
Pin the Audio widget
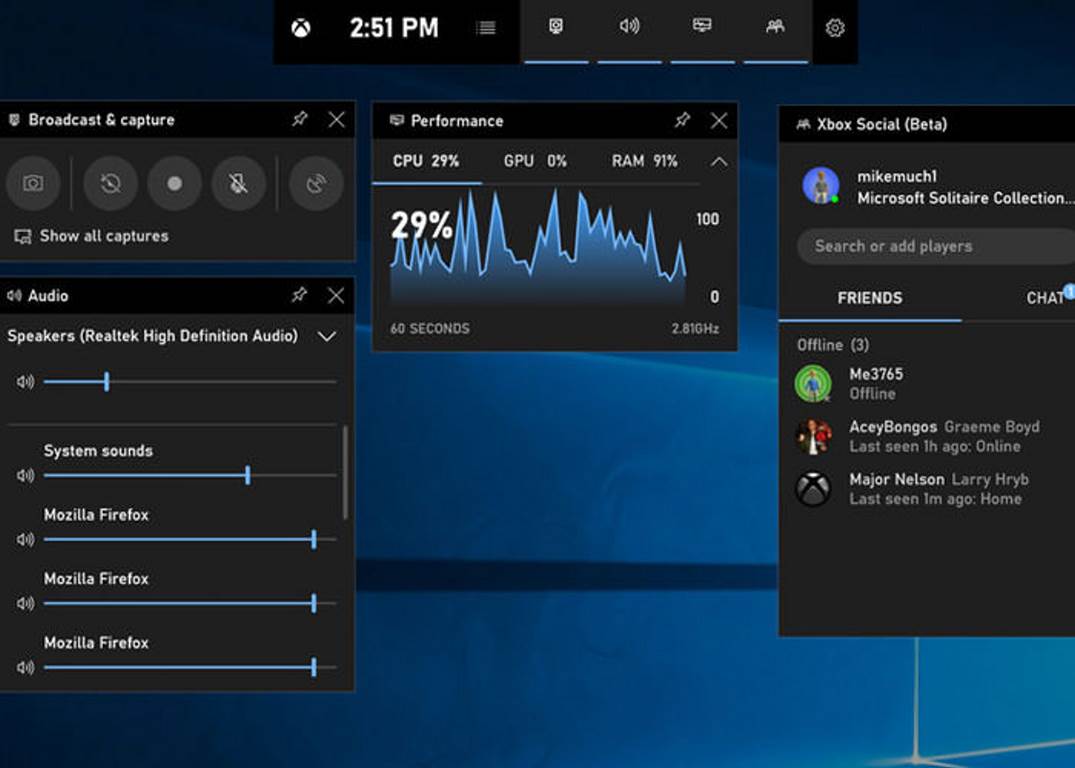(x=299, y=295)
